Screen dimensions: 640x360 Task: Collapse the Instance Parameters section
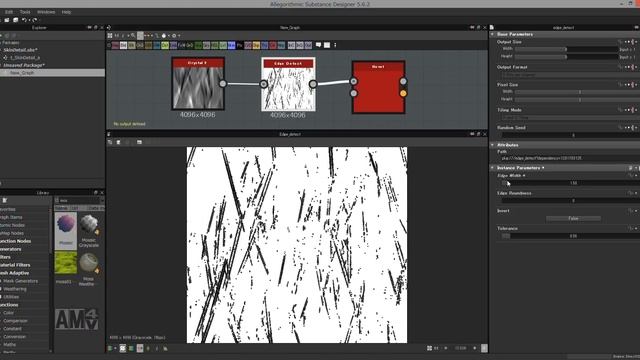[493, 168]
